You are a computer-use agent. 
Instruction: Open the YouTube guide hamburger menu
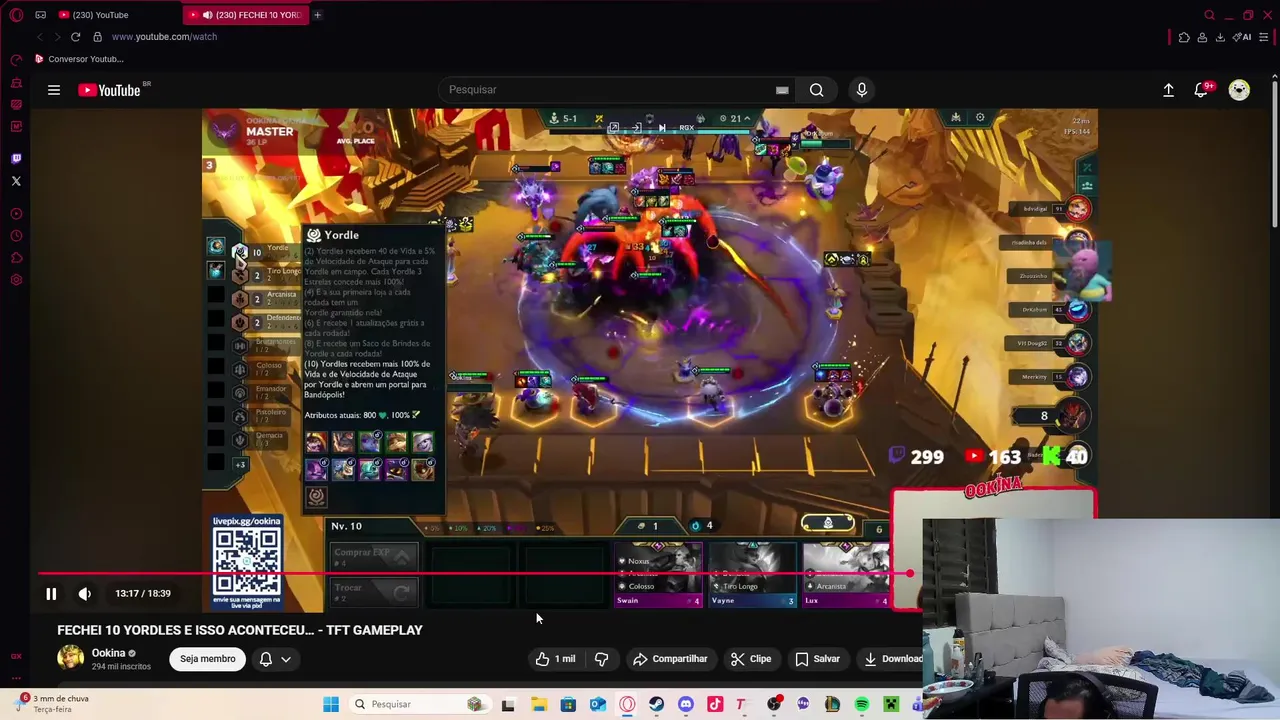pos(54,90)
